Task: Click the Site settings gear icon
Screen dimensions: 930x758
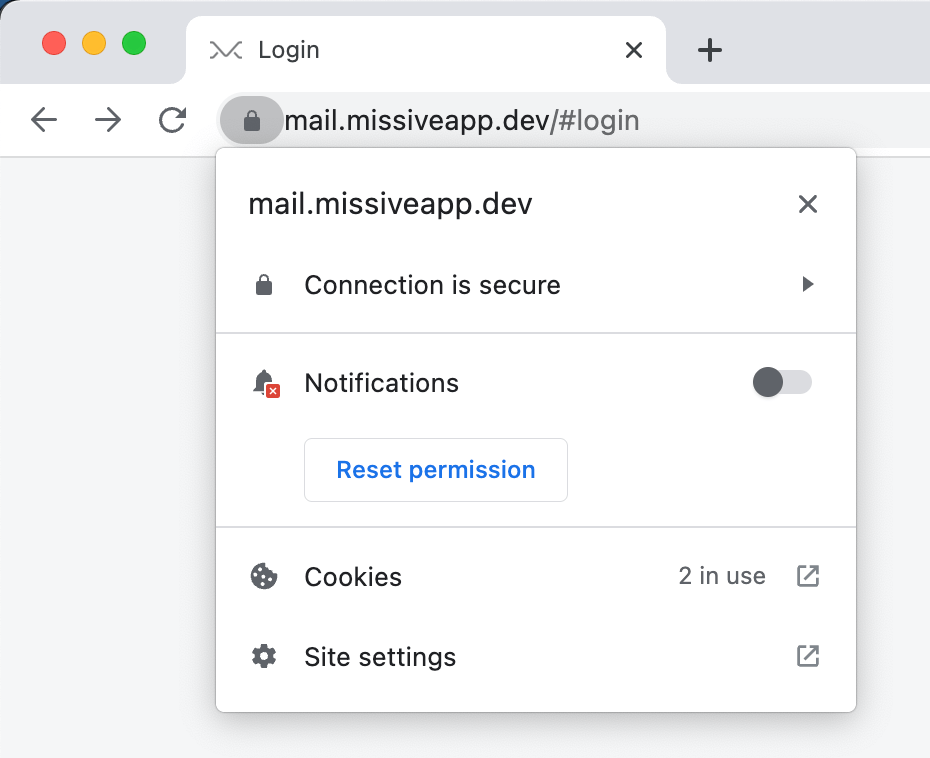Action: (264, 657)
